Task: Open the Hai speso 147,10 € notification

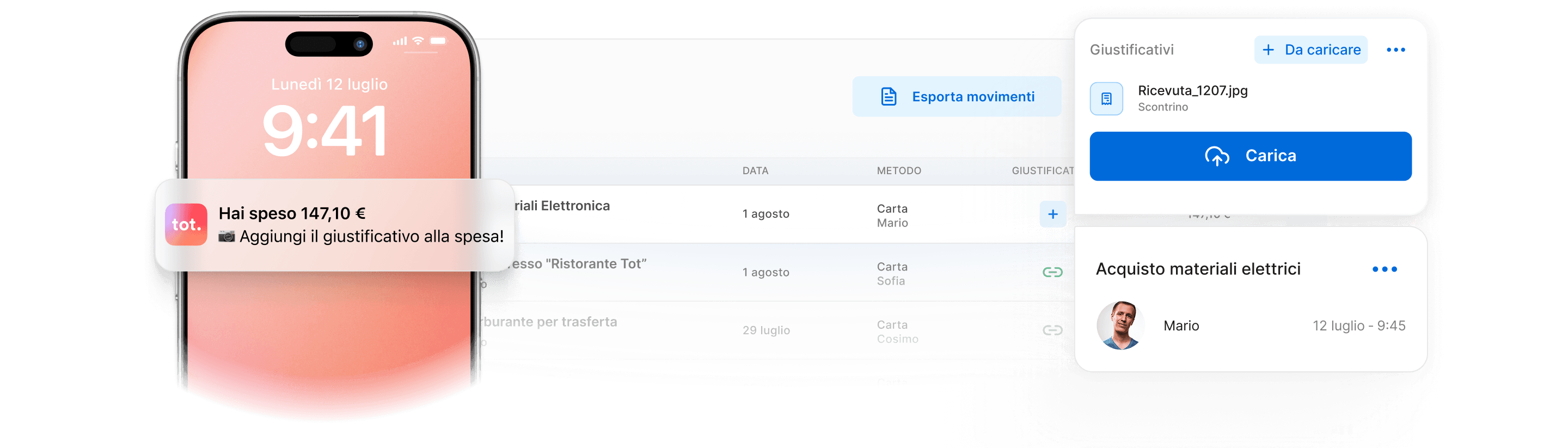Action: tap(334, 225)
